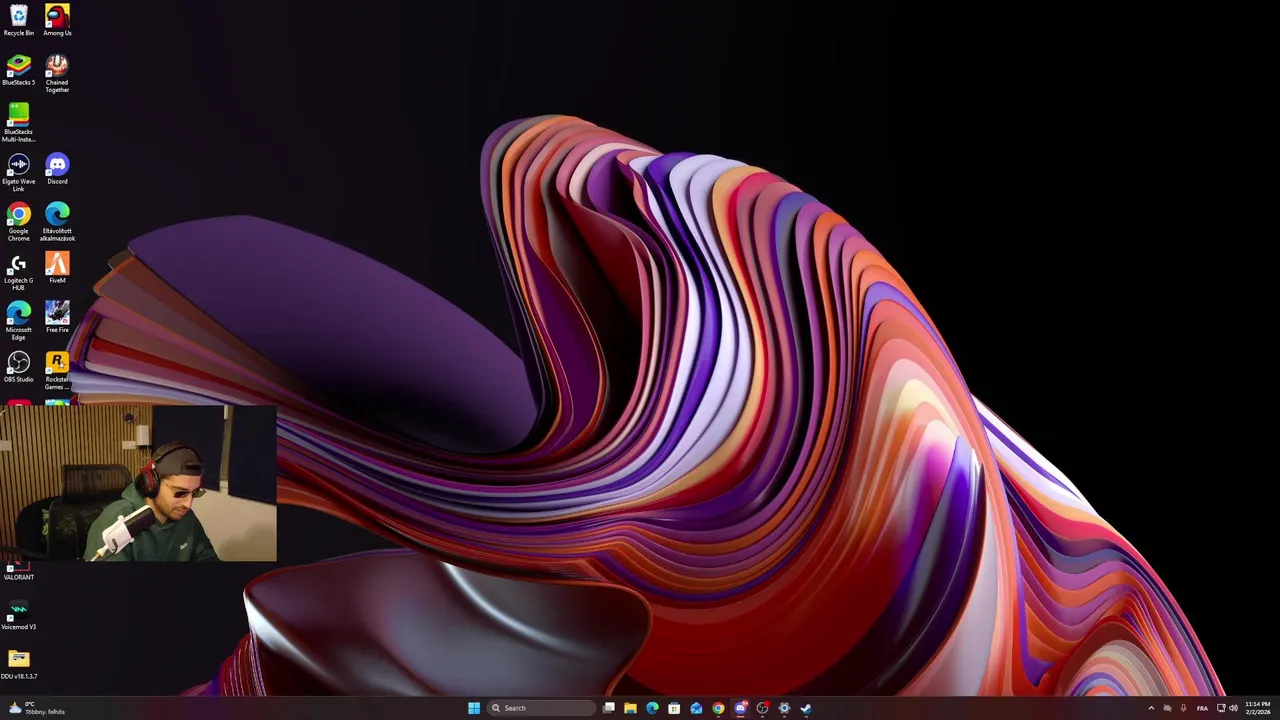Select the DDU v18.1.3.7 folder icon
The image size is (1280, 720).
[18, 665]
